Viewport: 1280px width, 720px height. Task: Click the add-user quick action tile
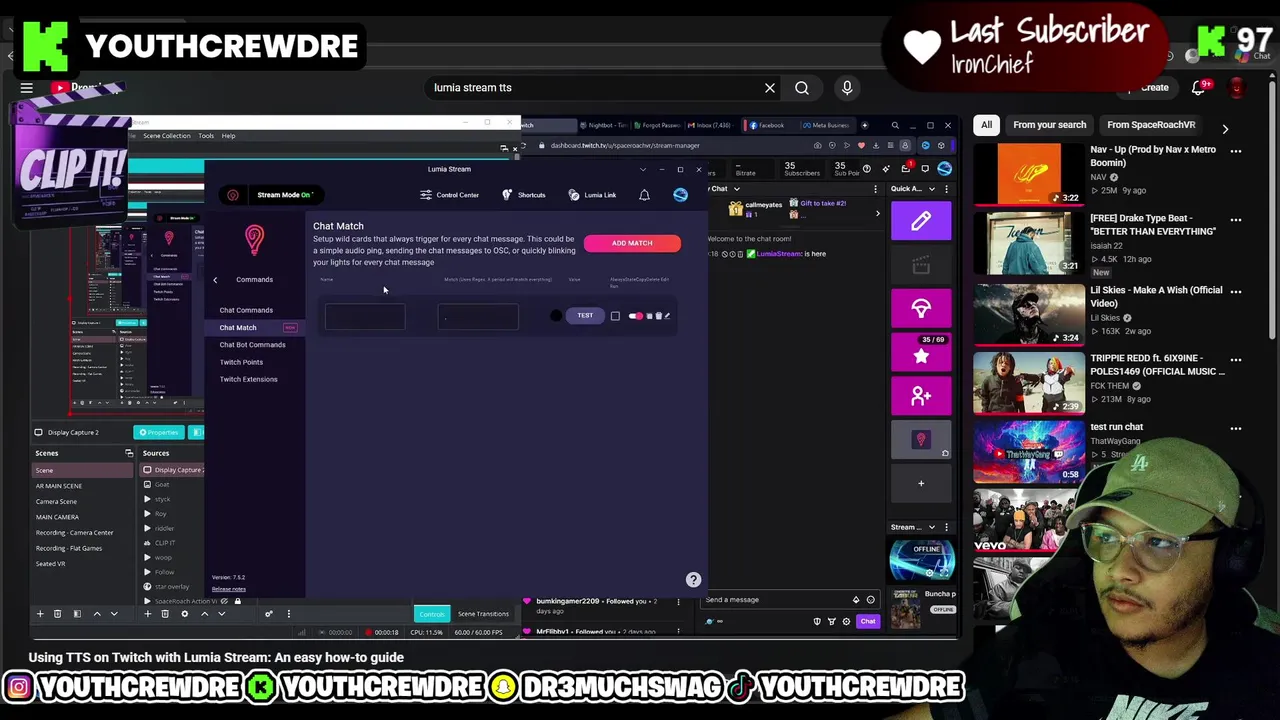pos(921,397)
